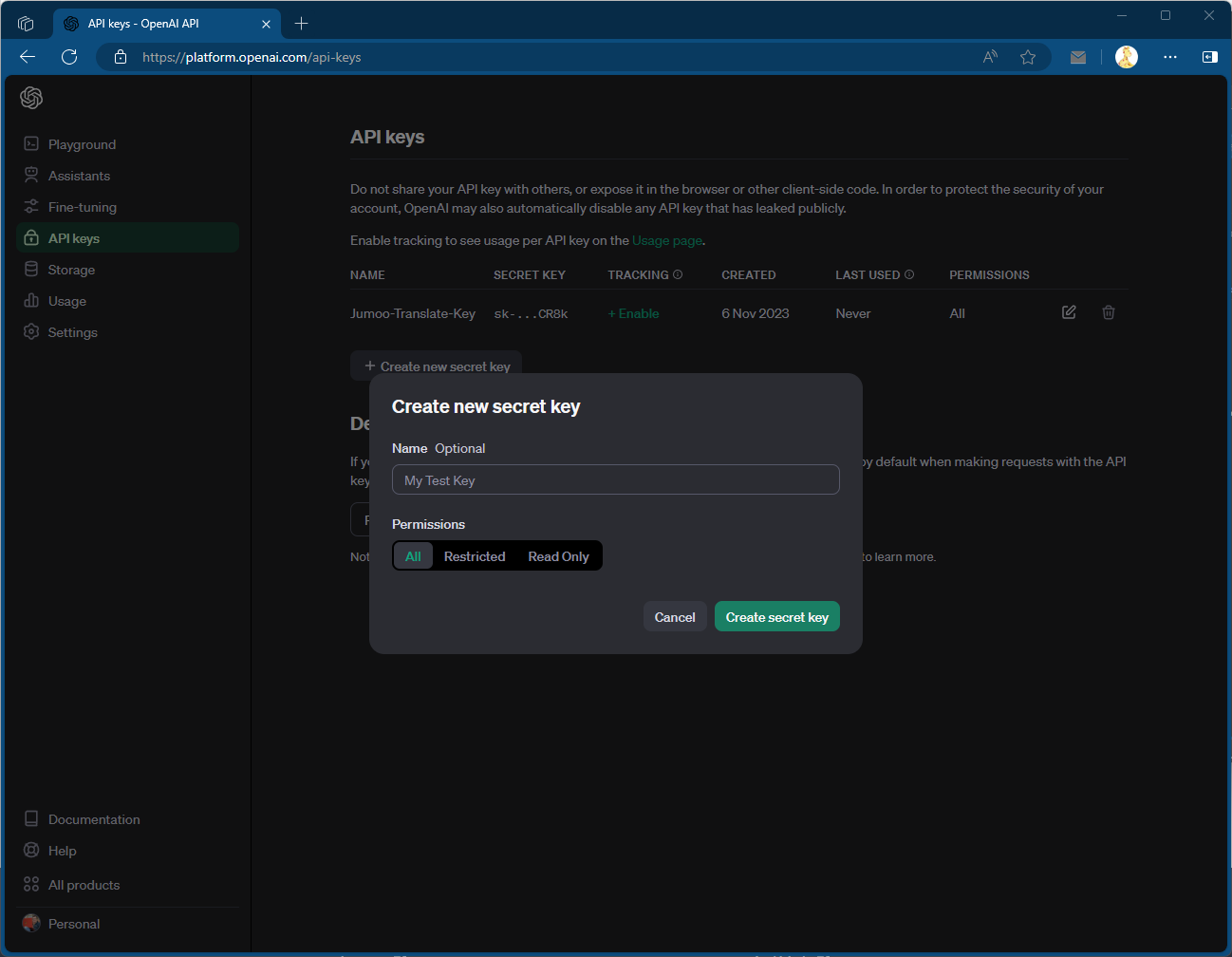Open a new browser tab
The image size is (1232, 957).
(301, 24)
